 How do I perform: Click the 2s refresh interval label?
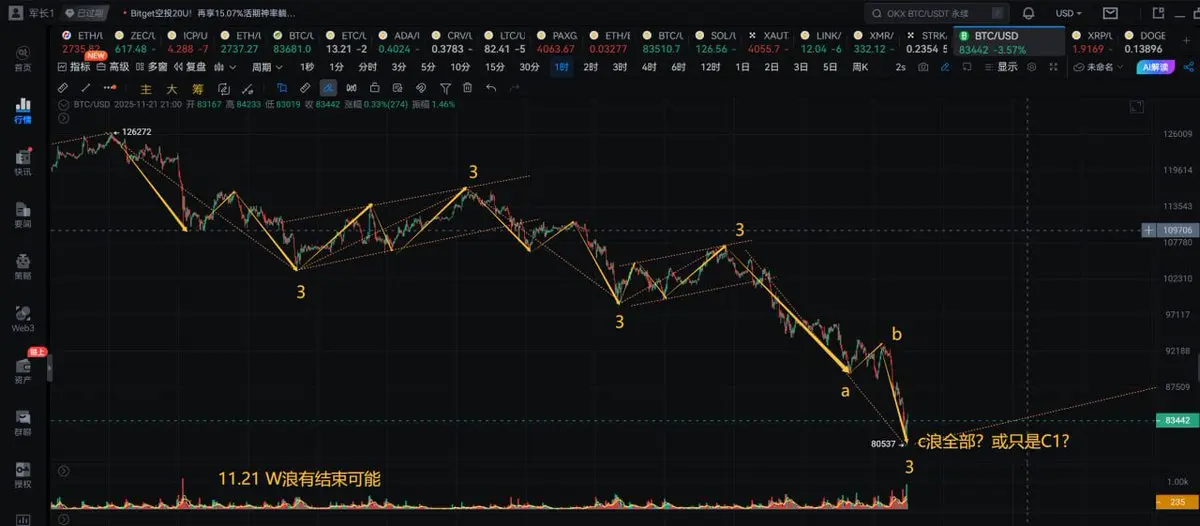pyautogui.click(x=900, y=67)
